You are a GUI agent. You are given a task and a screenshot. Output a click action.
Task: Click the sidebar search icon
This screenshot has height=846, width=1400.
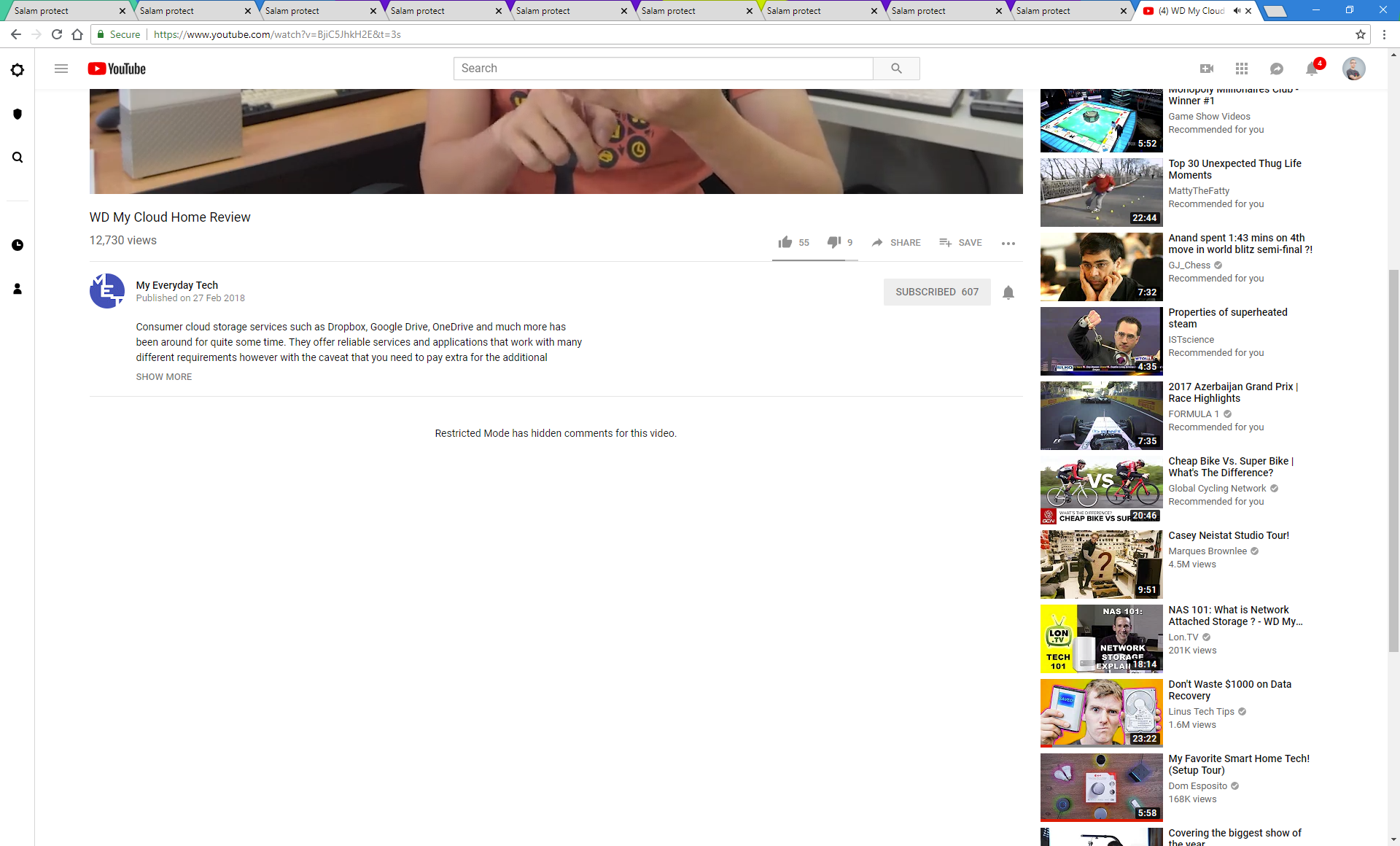[x=17, y=158]
